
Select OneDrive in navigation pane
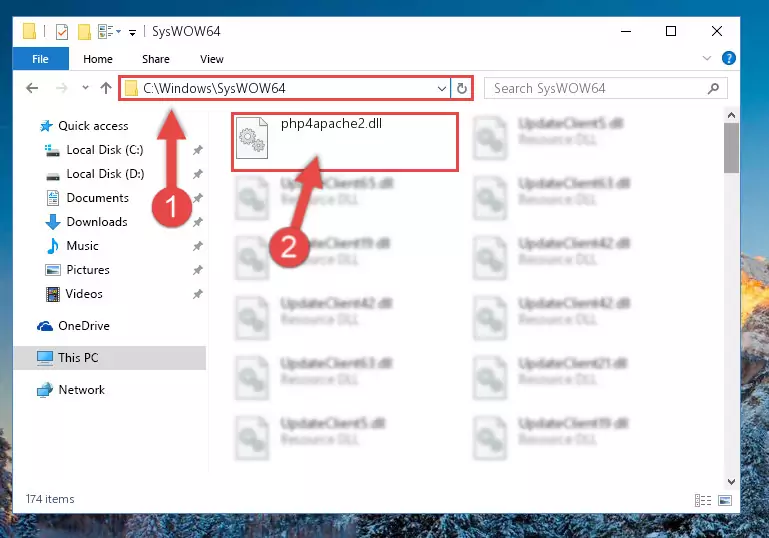pyautogui.click(x=83, y=326)
